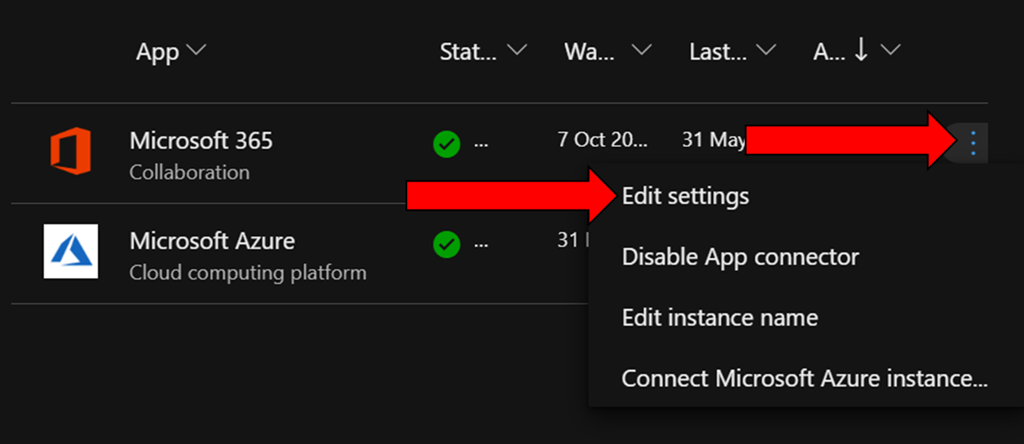The image size is (1024, 444).
Task: Click the Microsoft Azure logo icon
Action: pos(71,251)
